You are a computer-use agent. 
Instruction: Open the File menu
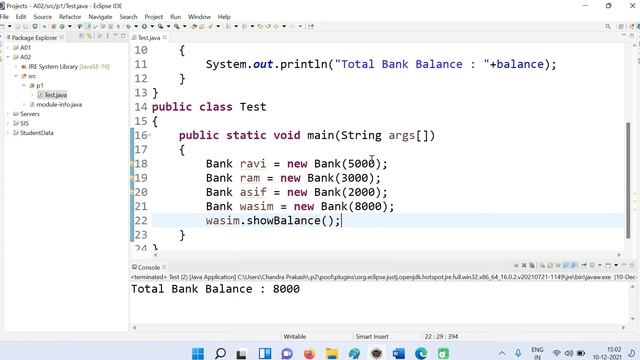tap(4, 17)
